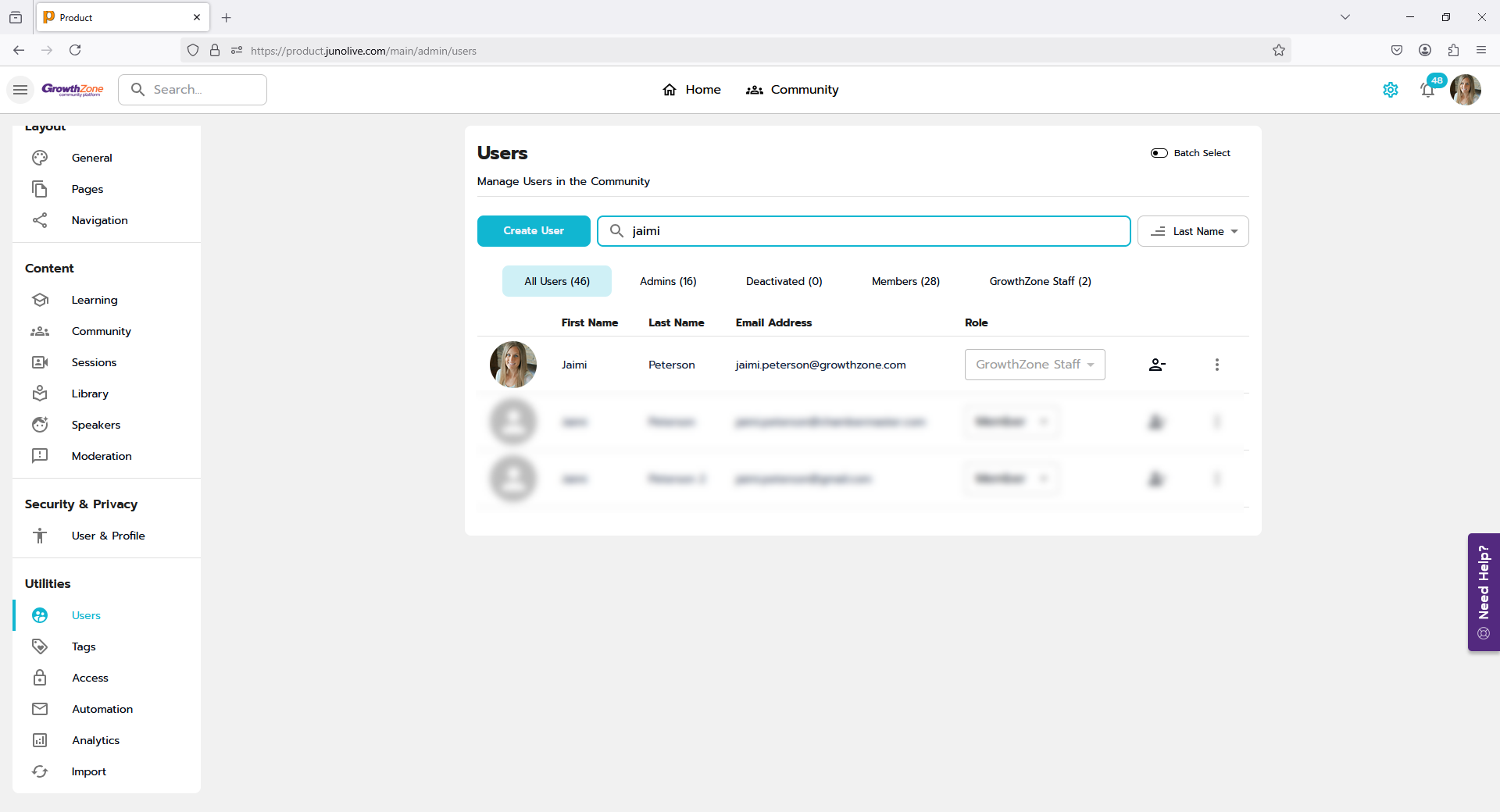This screenshot has width=1500, height=812.
Task: Open three-dot options menu for Jaimi Peterson
Action: click(1216, 365)
